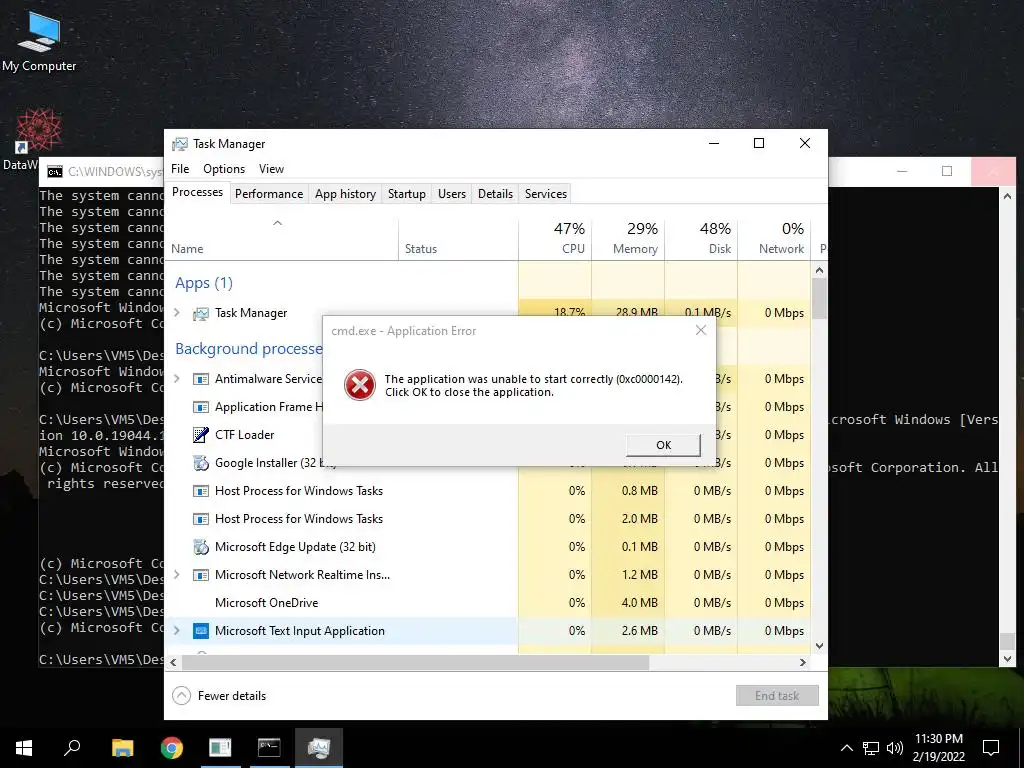Click the cmd window title bar icon
This screenshot has width=1024, height=768.
click(55, 172)
